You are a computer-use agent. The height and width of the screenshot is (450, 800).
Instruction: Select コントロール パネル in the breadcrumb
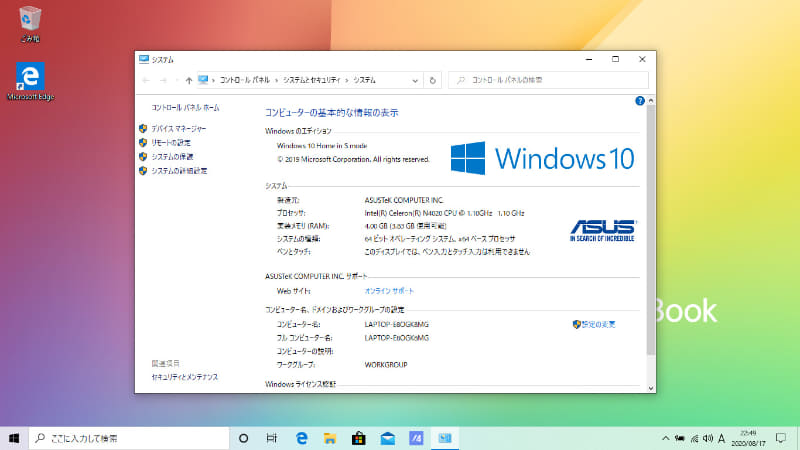(x=244, y=80)
